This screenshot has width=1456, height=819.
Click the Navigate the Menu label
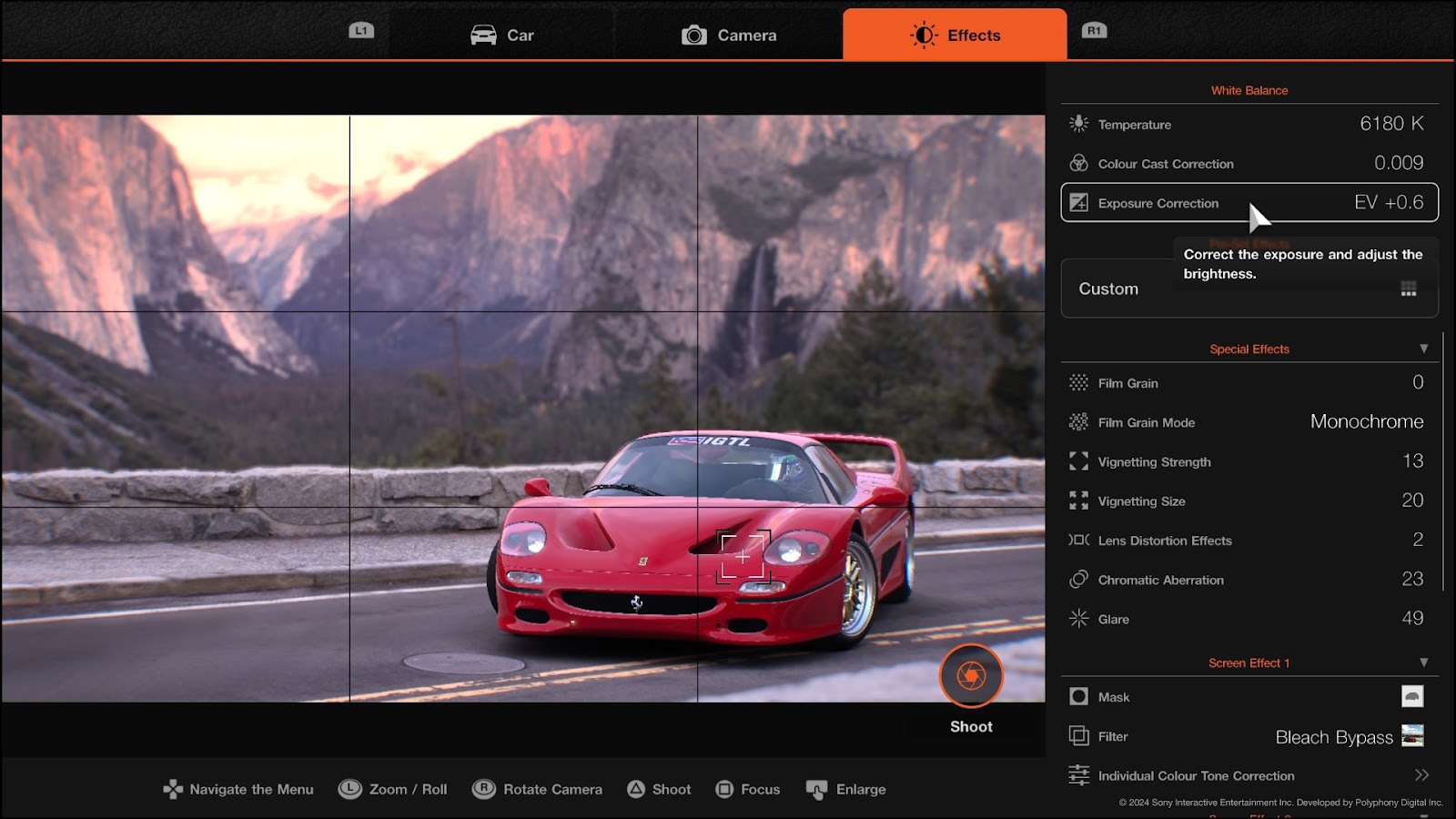[x=251, y=789]
